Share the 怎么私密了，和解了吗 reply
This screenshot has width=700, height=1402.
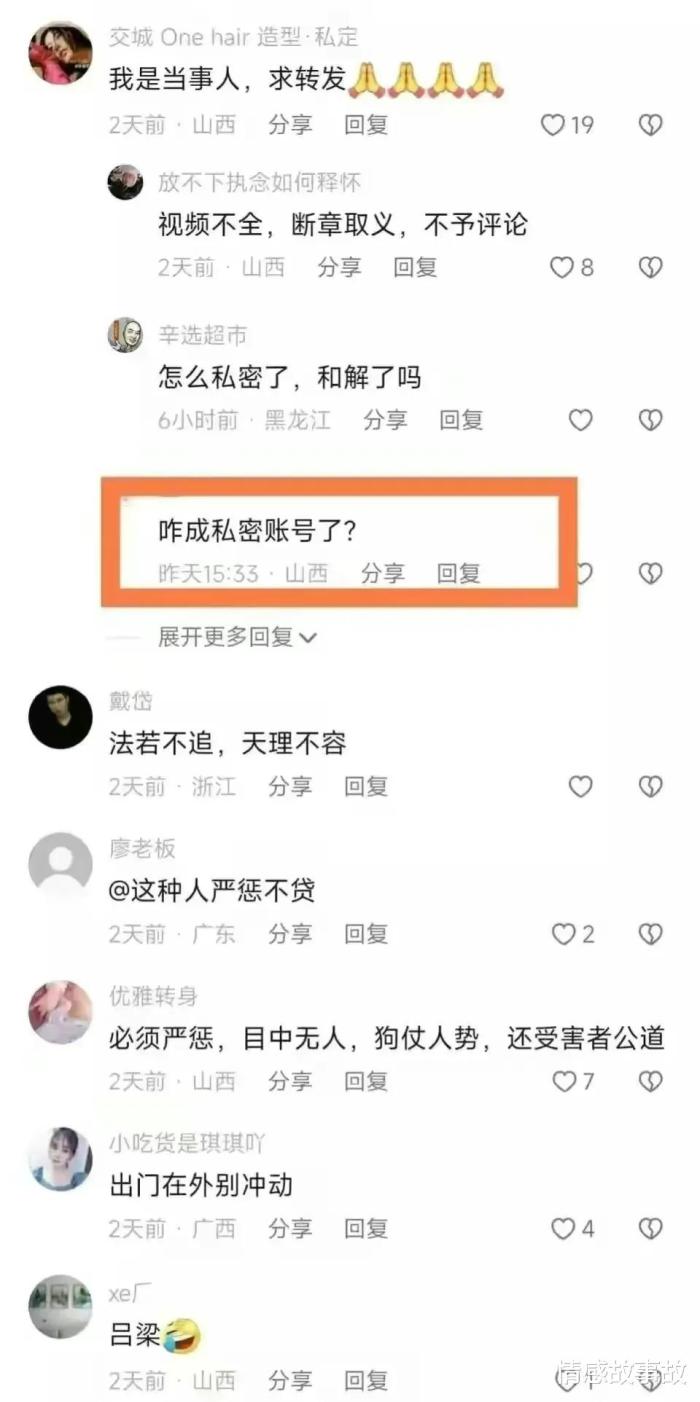pyautogui.click(x=385, y=420)
